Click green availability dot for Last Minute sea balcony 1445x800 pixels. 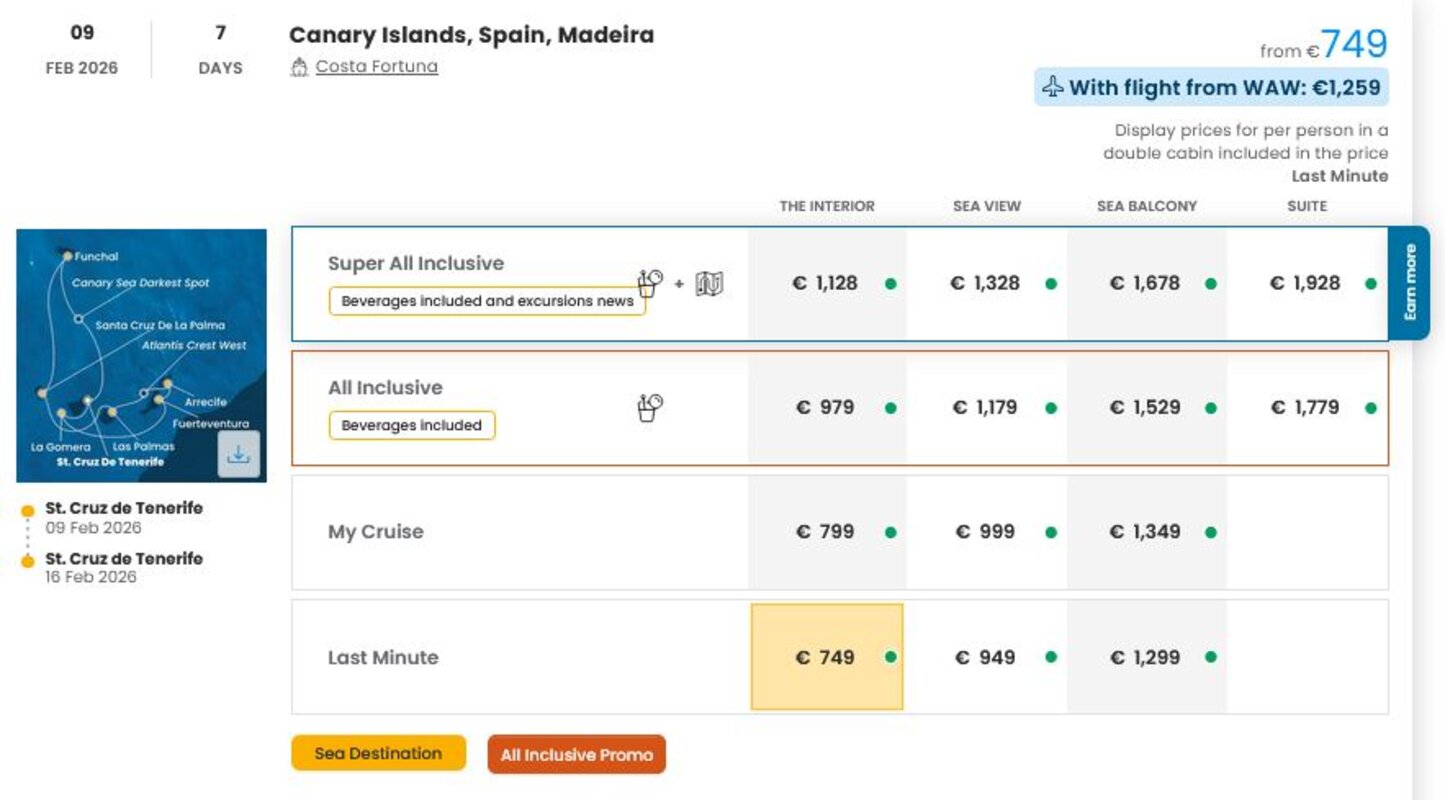pos(1211,657)
